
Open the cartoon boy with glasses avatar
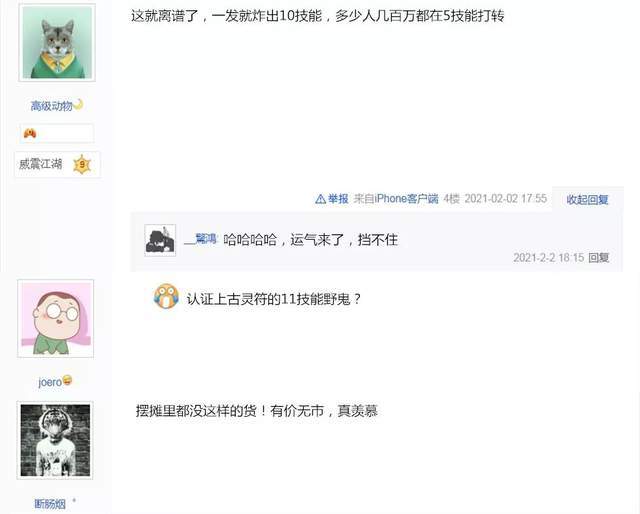56,318
